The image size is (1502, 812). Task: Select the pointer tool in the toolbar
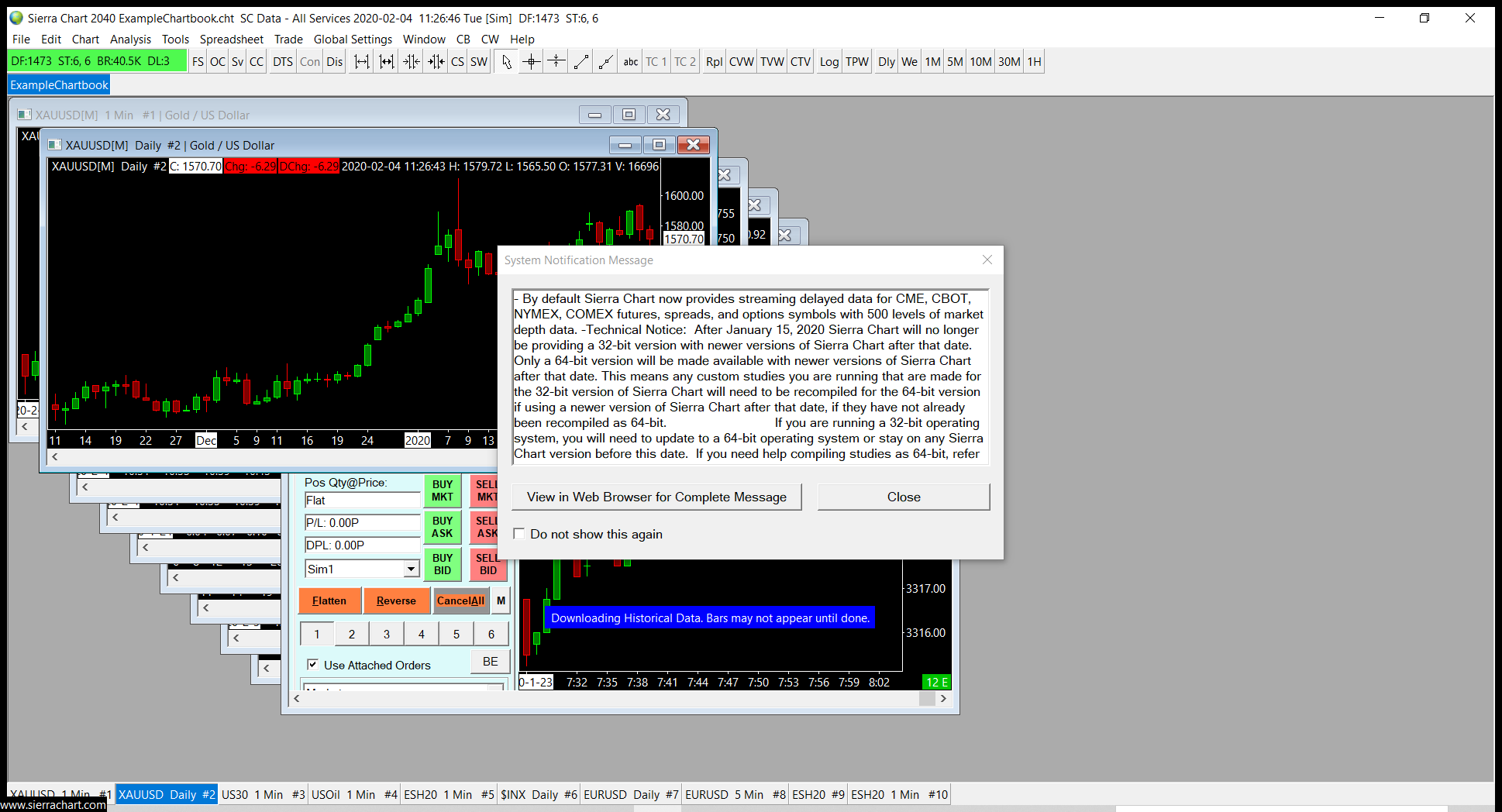(x=507, y=62)
